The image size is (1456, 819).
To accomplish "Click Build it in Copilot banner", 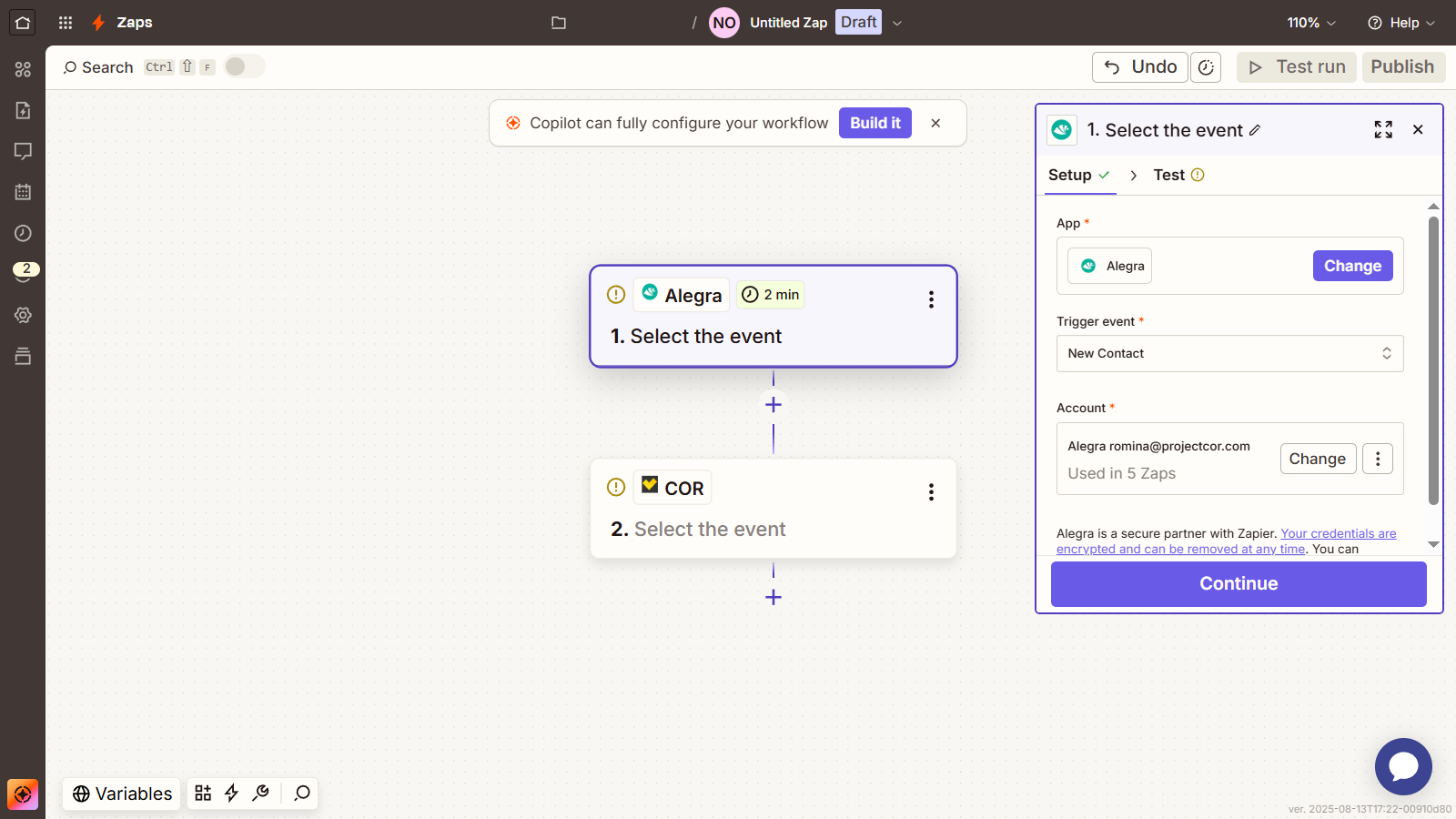I will (875, 123).
